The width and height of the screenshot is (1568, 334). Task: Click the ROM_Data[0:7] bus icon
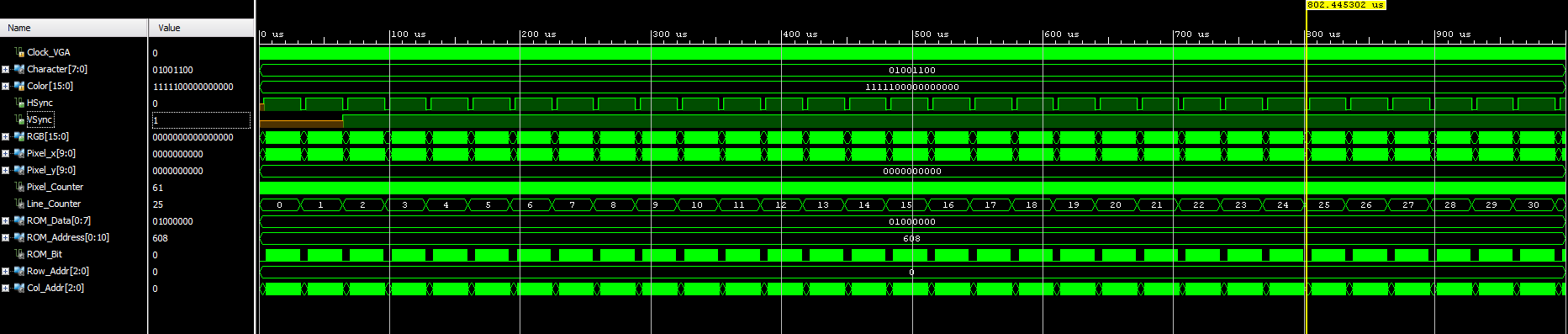click(x=19, y=220)
